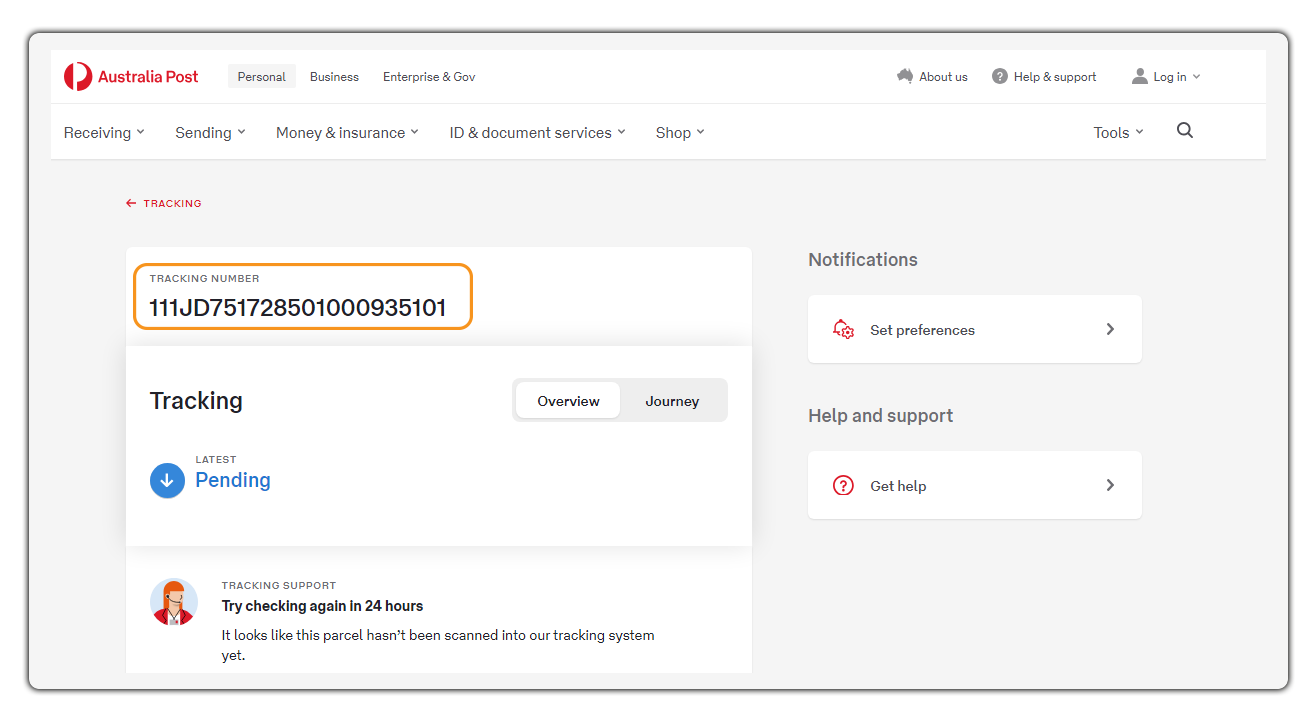The width and height of the screenshot is (1316, 721).
Task: Click the Notifications heading
Action: pyautogui.click(x=863, y=260)
